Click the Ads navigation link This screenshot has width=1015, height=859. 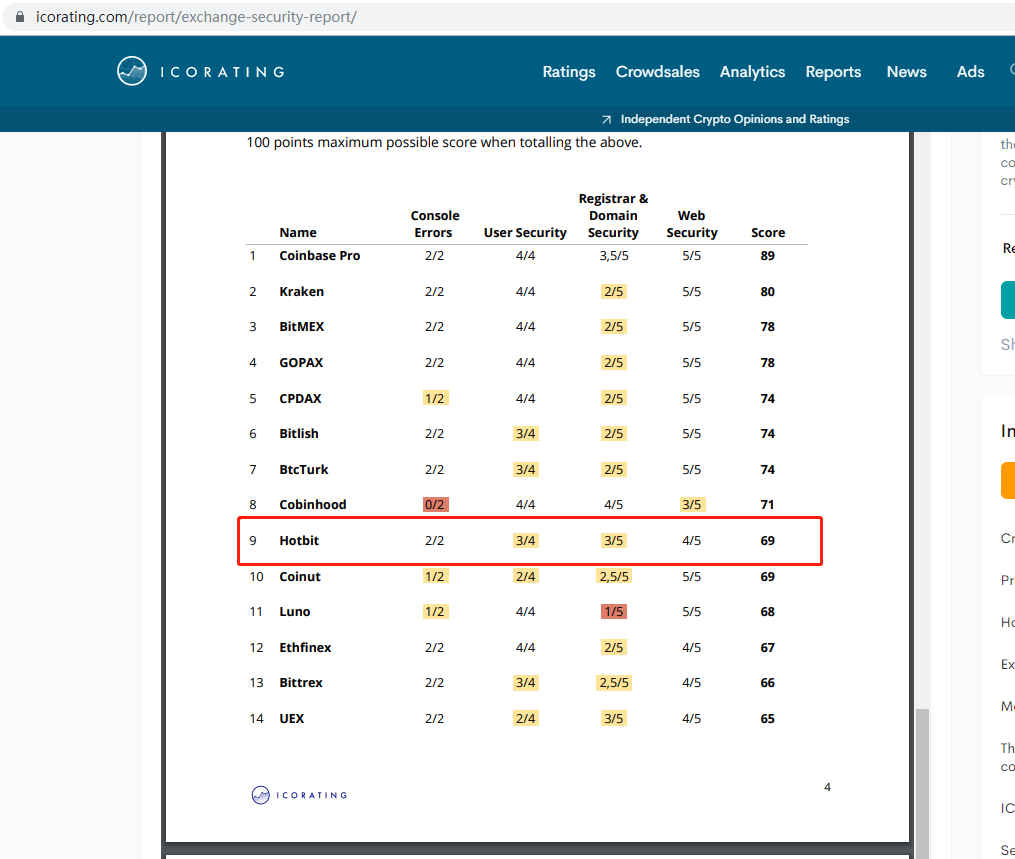pyautogui.click(x=970, y=72)
